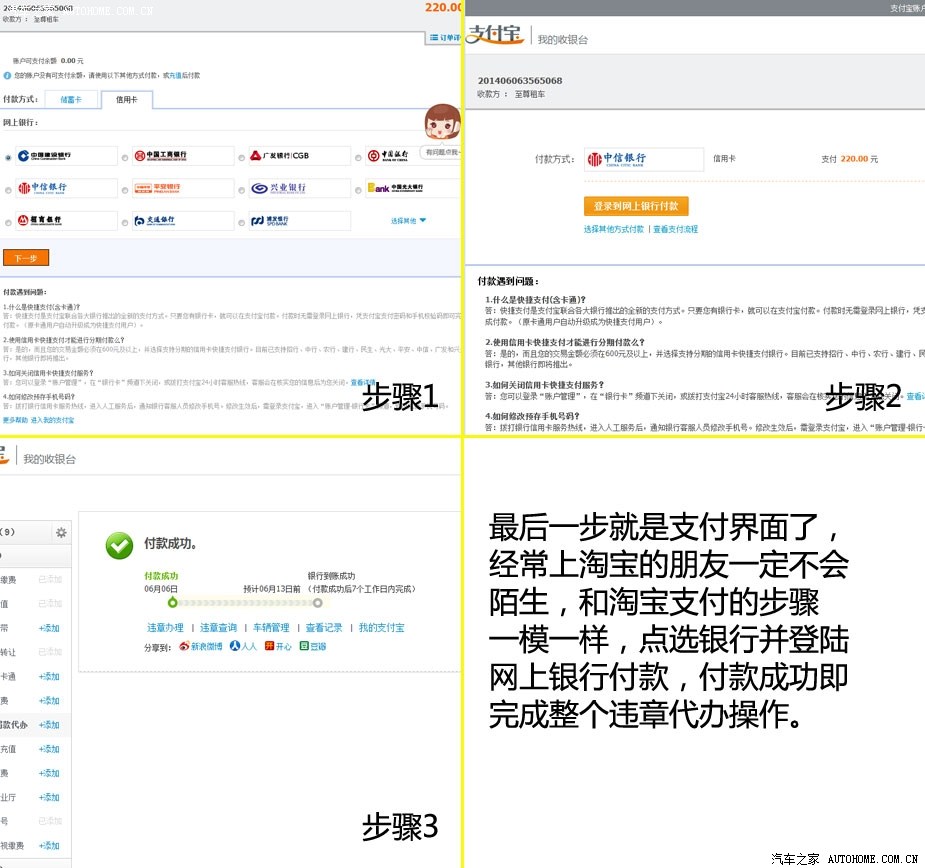Image resolution: width=925 pixels, height=868 pixels.
Task: Click the 招商银行 bank logo
Action: point(39,220)
